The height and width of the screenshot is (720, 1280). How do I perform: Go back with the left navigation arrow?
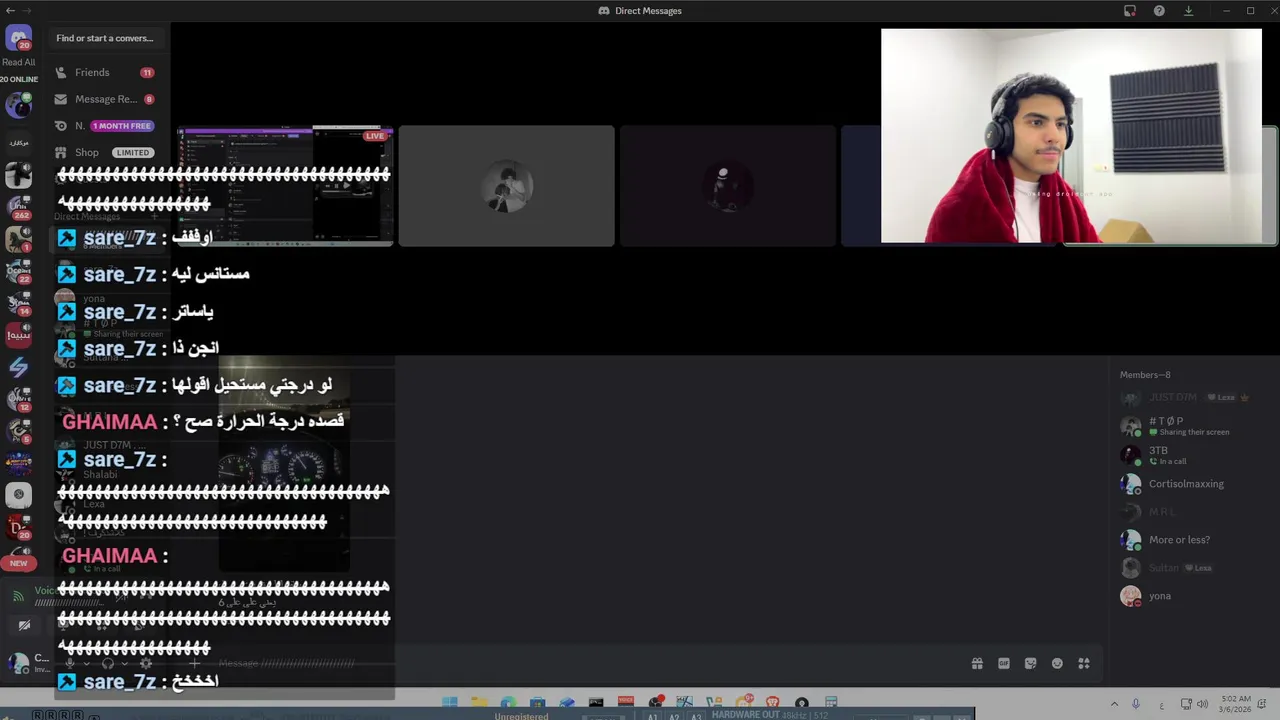[10, 10]
